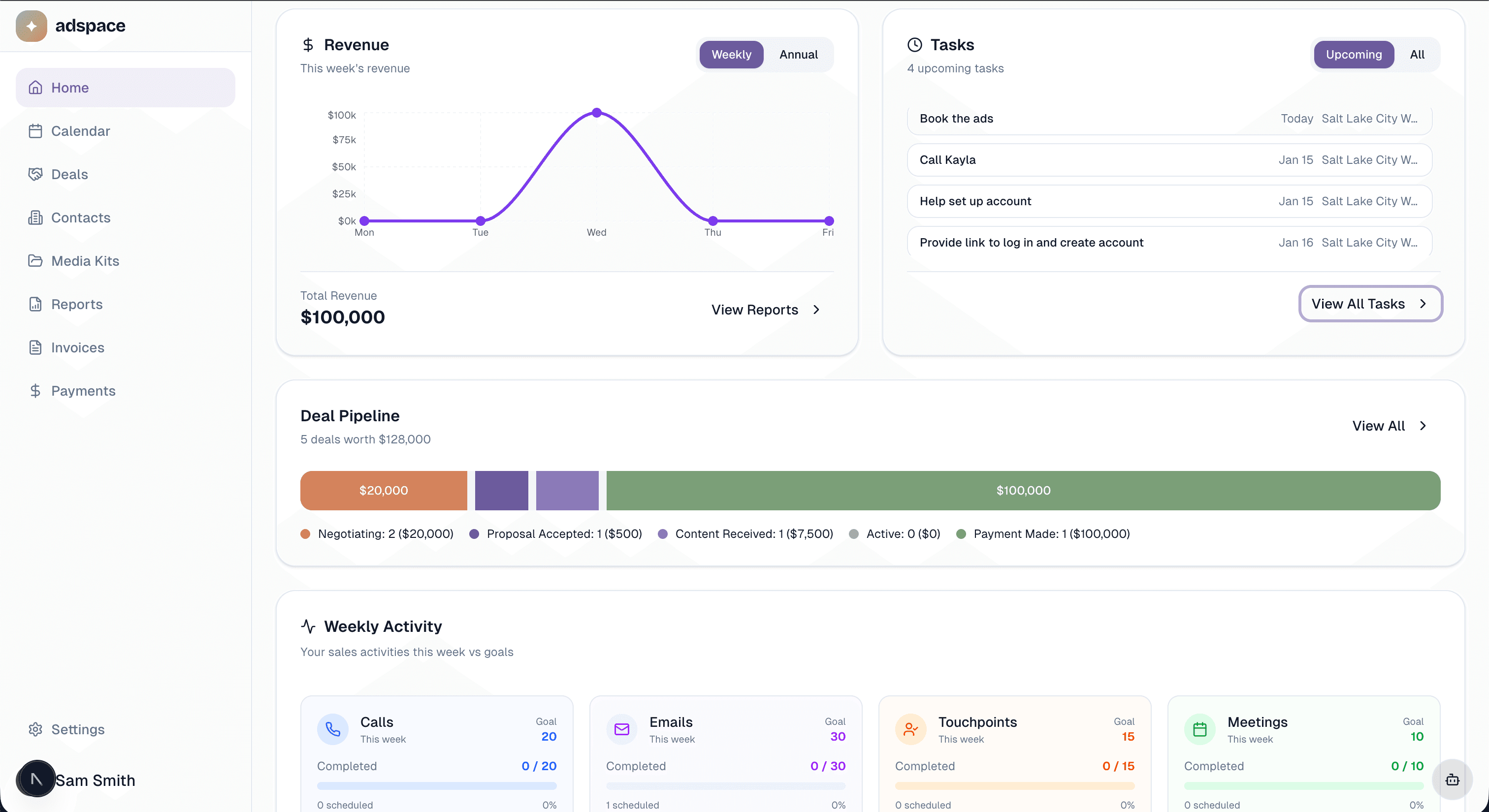Click the Sam Smith profile avatar
The image size is (1489, 812).
coord(36,779)
